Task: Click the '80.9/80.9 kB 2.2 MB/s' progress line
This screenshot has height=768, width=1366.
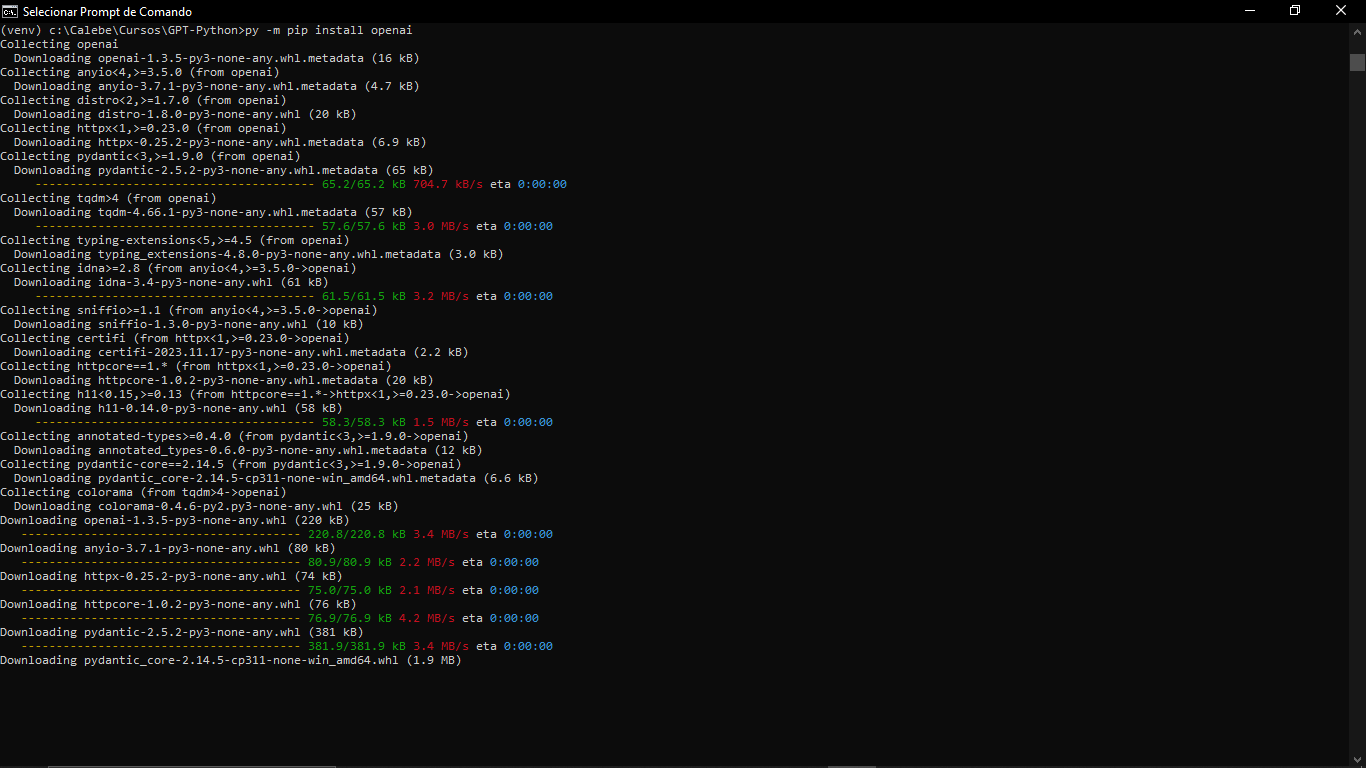Action: (x=280, y=562)
